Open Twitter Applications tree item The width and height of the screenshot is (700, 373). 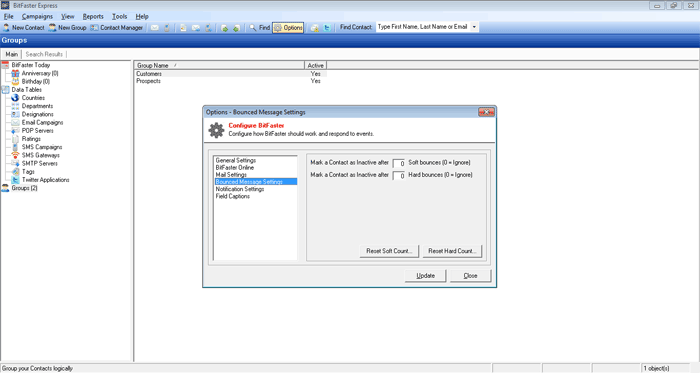(x=41, y=180)
